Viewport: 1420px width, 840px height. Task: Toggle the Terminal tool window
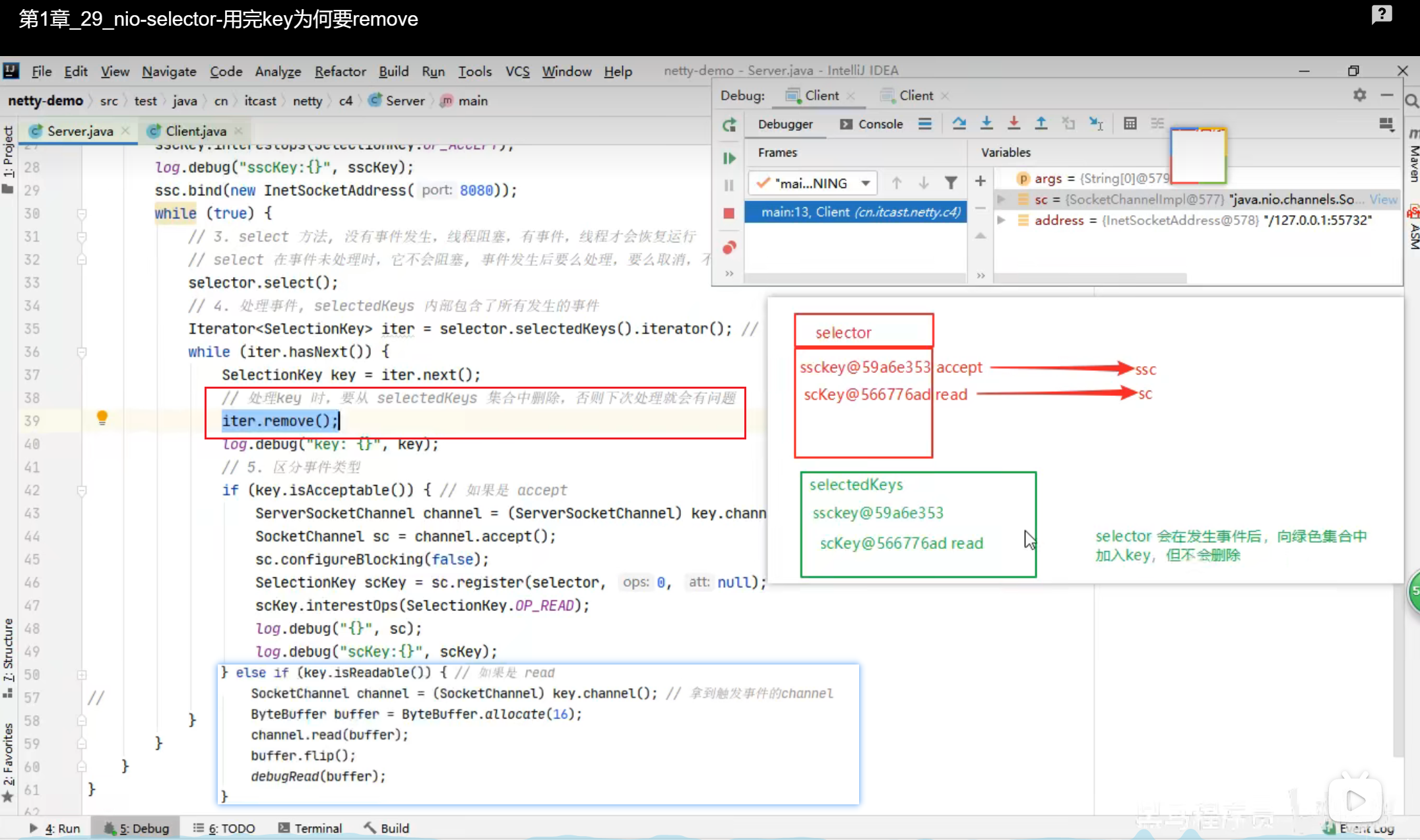tap(310, 828)
